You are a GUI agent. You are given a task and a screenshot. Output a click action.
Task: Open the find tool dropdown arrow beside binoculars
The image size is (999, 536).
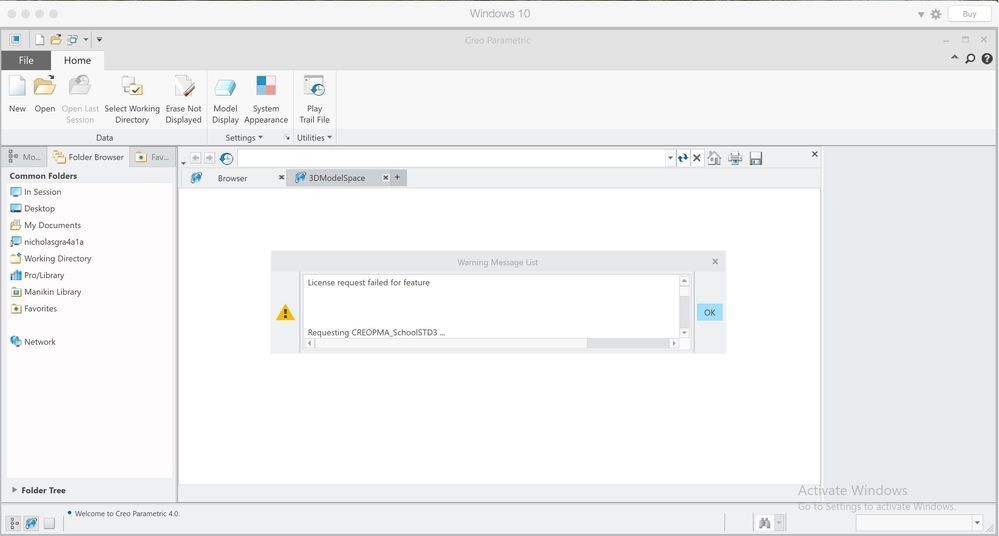779,523
